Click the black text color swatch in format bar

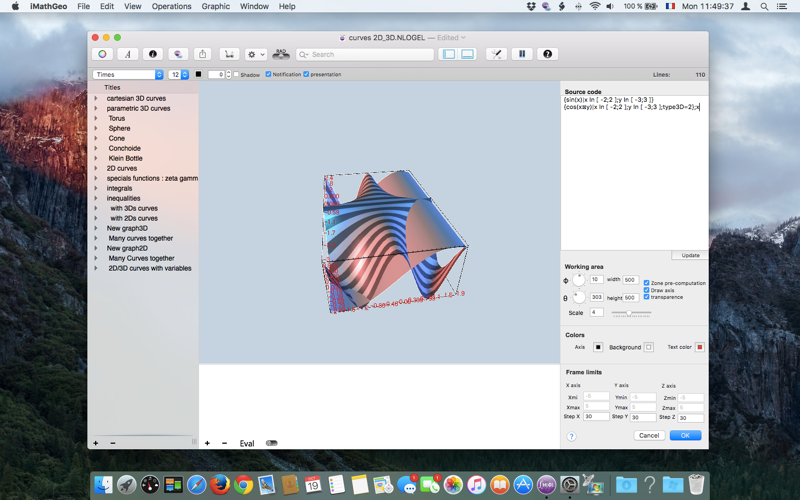point(198,74)
